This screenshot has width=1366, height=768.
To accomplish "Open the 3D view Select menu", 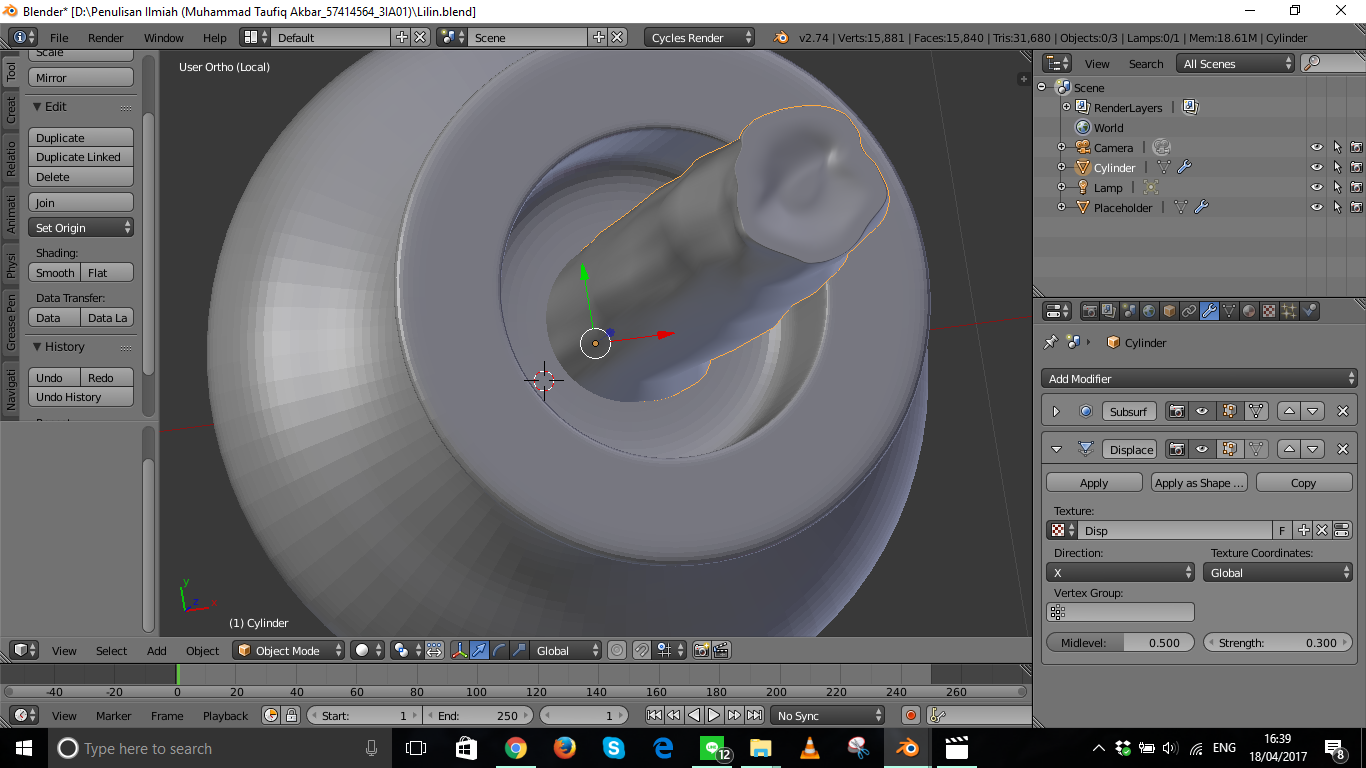I will [x=111, y=650].
